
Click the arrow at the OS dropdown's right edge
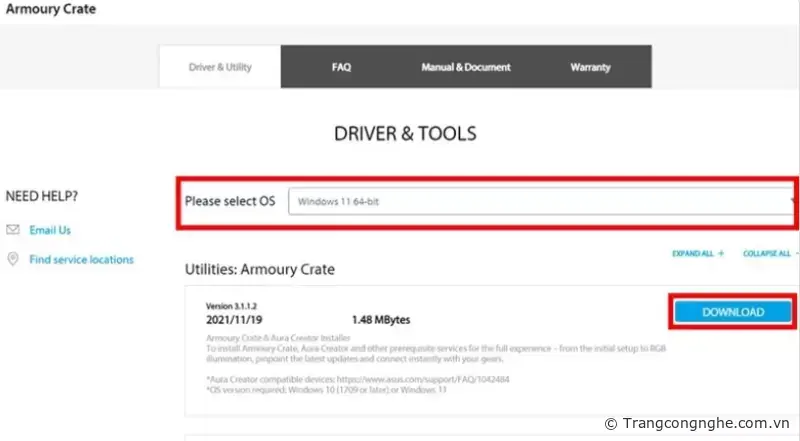tap(794, 202)
